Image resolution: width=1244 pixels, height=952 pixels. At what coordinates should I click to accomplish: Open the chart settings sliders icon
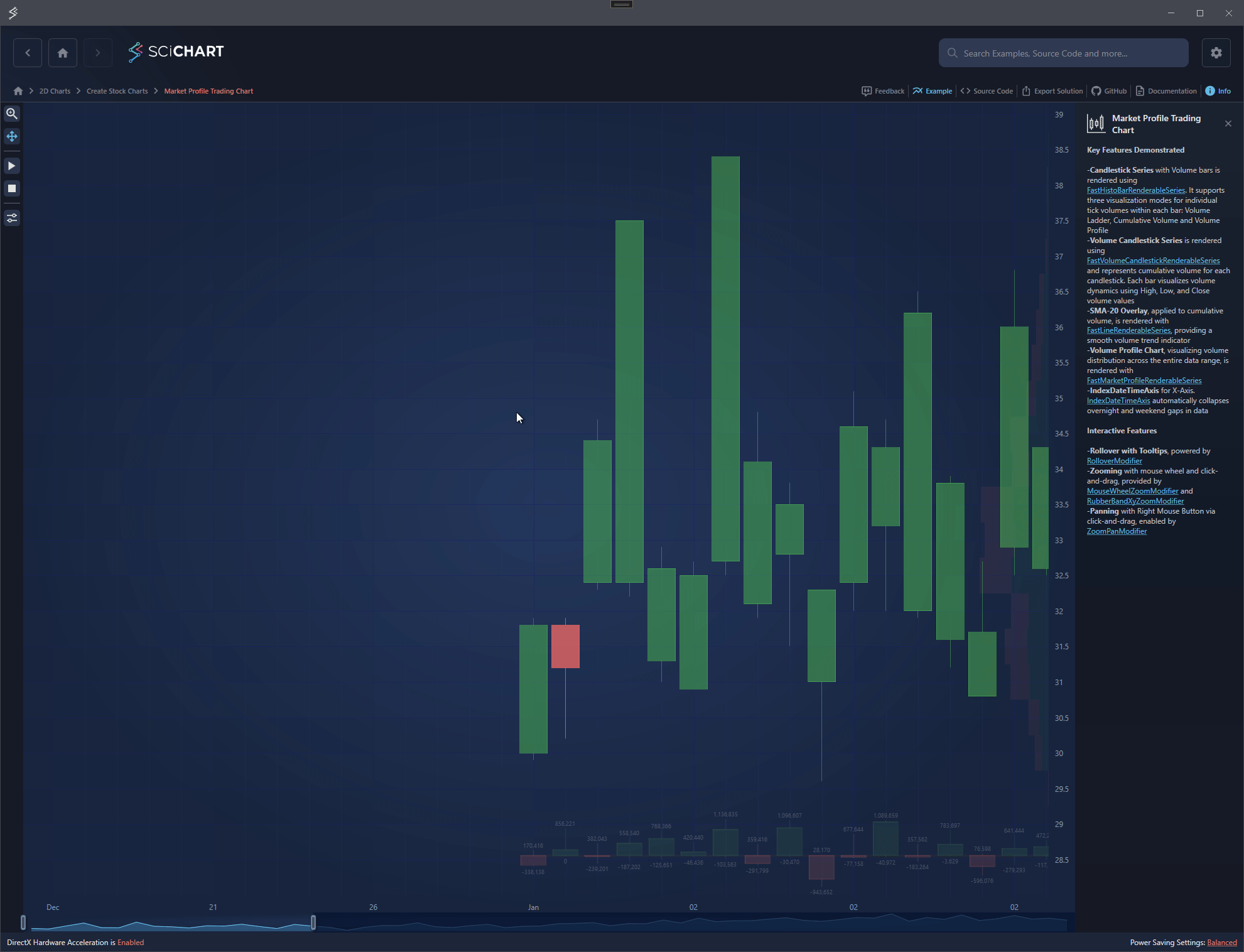tap(12, 218)
